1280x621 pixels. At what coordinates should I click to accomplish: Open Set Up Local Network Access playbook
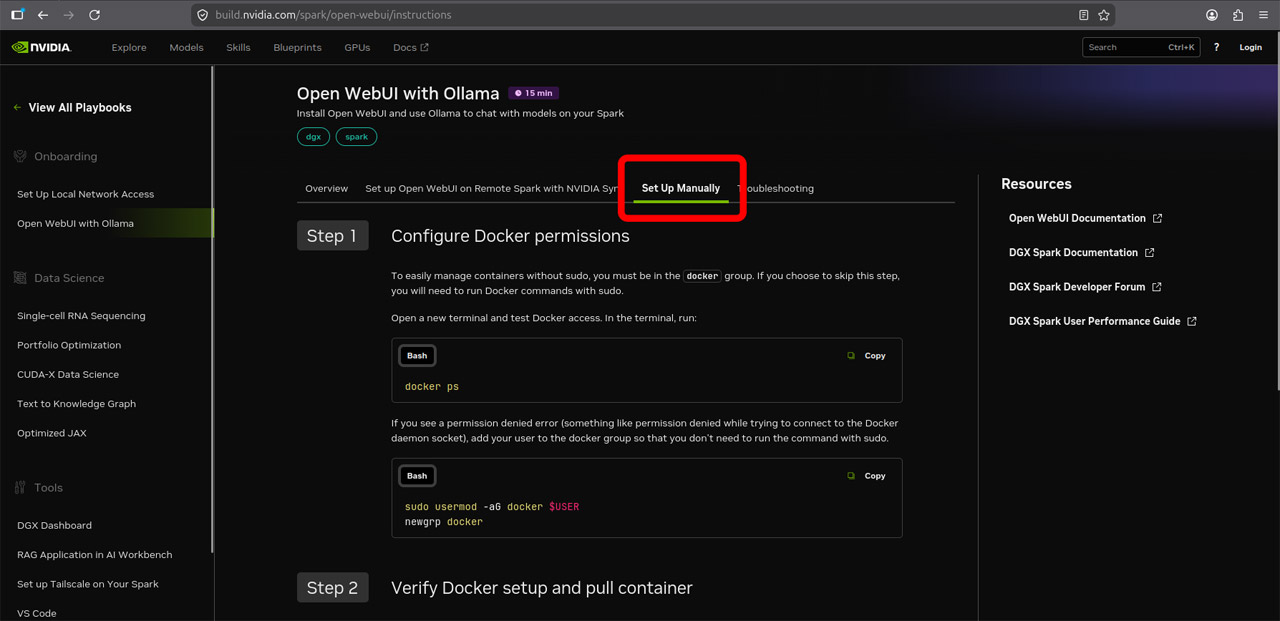pyautogui.click(x=86, y=194)
